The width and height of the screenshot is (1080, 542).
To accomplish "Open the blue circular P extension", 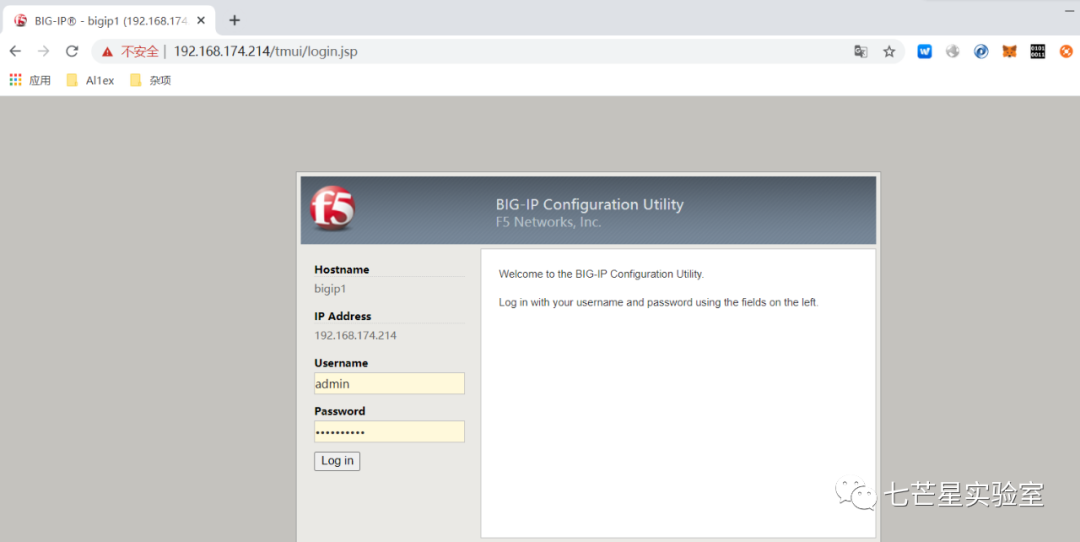I will pyautogui.click(x=981, y=51).
